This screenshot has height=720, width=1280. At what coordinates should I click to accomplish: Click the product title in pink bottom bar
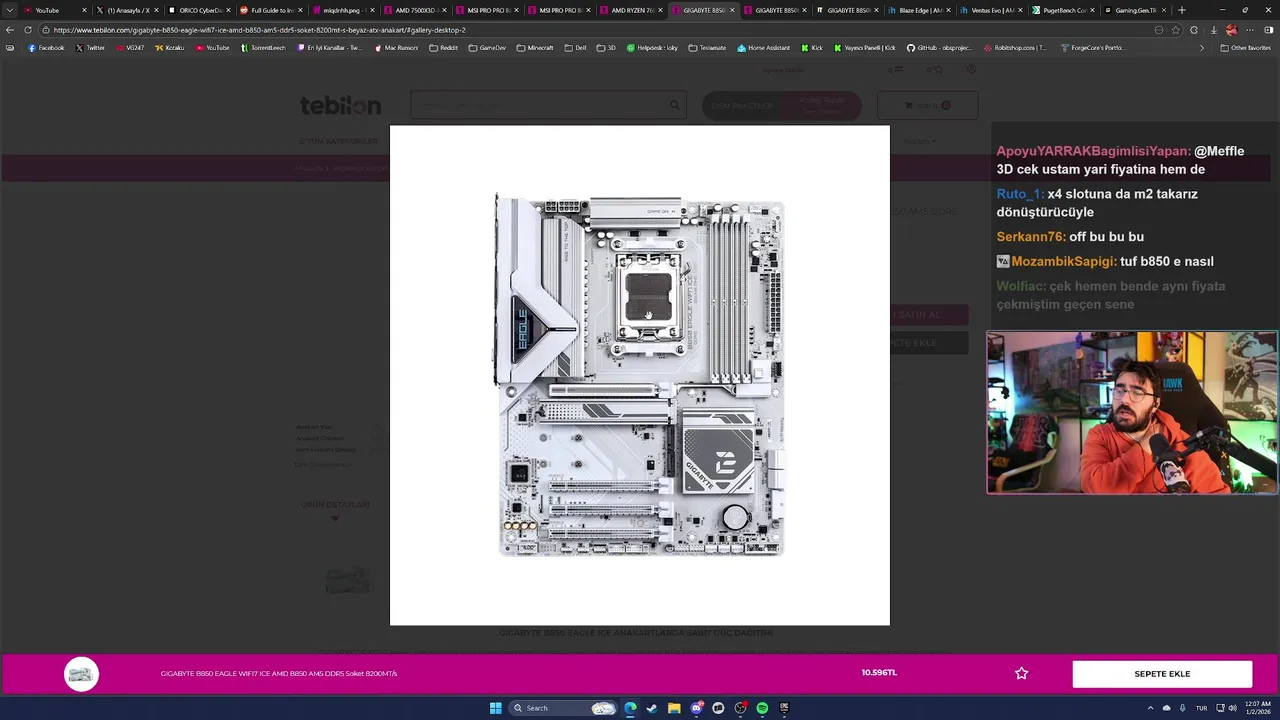279,674
